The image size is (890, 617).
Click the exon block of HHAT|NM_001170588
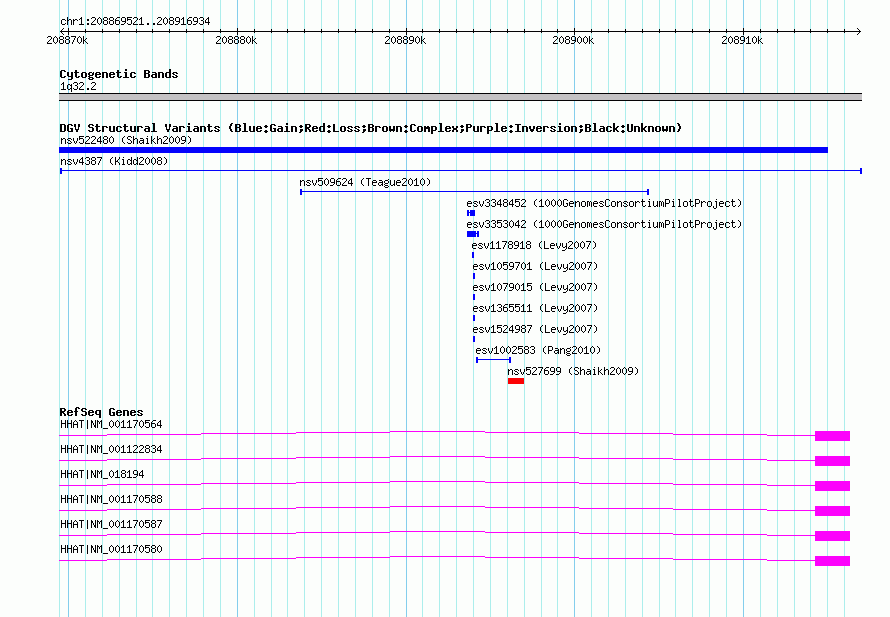tap(833, 511)
